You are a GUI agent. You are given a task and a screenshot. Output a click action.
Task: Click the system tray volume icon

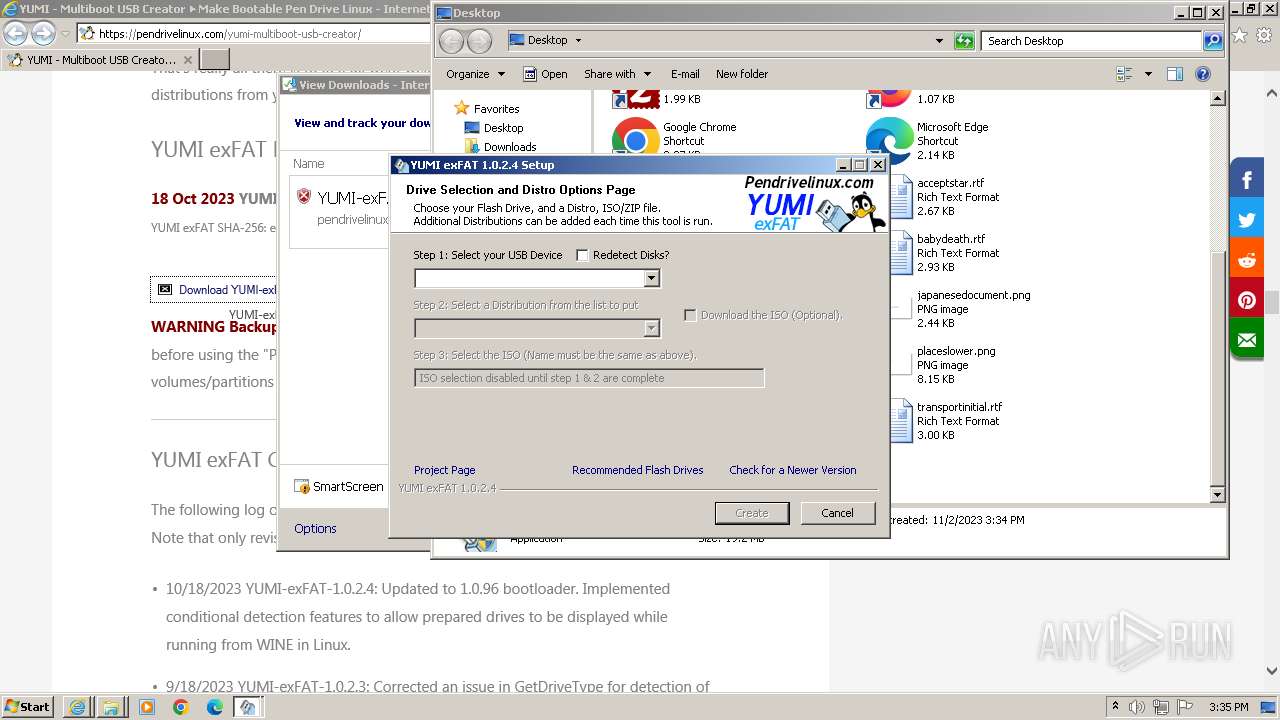(x=1137, y=707)
